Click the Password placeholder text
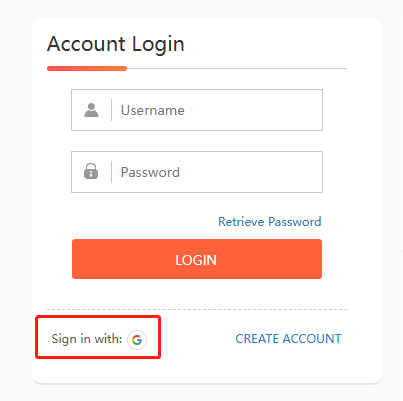 pyautogui.click(x=150, y=172)
